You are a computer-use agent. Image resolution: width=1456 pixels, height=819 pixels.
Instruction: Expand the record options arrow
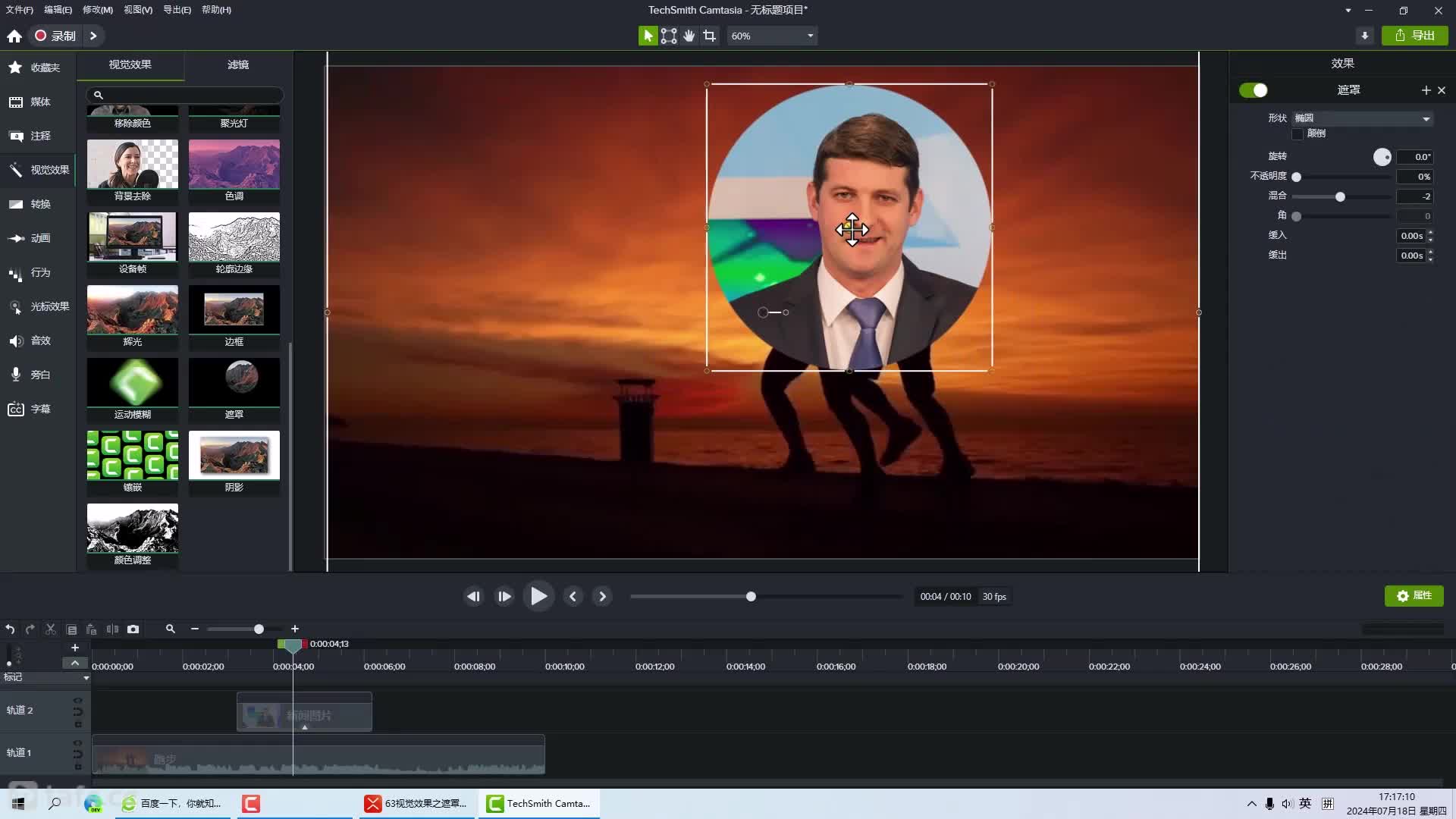[x=93, y=36]
